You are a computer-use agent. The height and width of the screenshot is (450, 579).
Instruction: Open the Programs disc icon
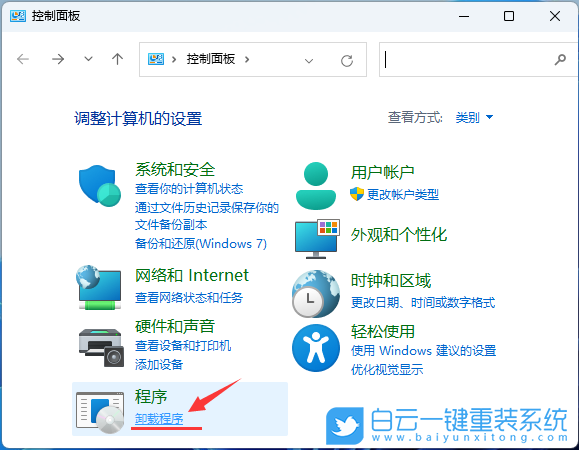click(x=100, y=412)
